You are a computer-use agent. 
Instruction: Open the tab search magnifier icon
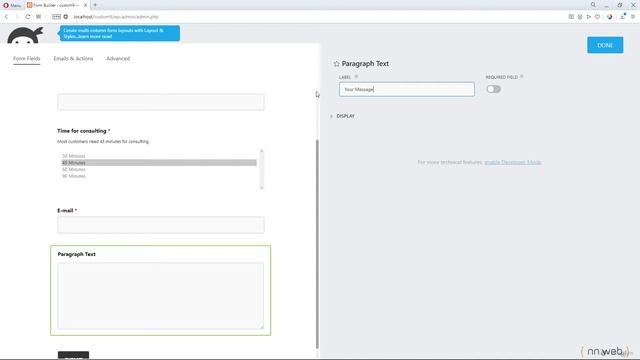pyautogui.click(x=593, y=5)
